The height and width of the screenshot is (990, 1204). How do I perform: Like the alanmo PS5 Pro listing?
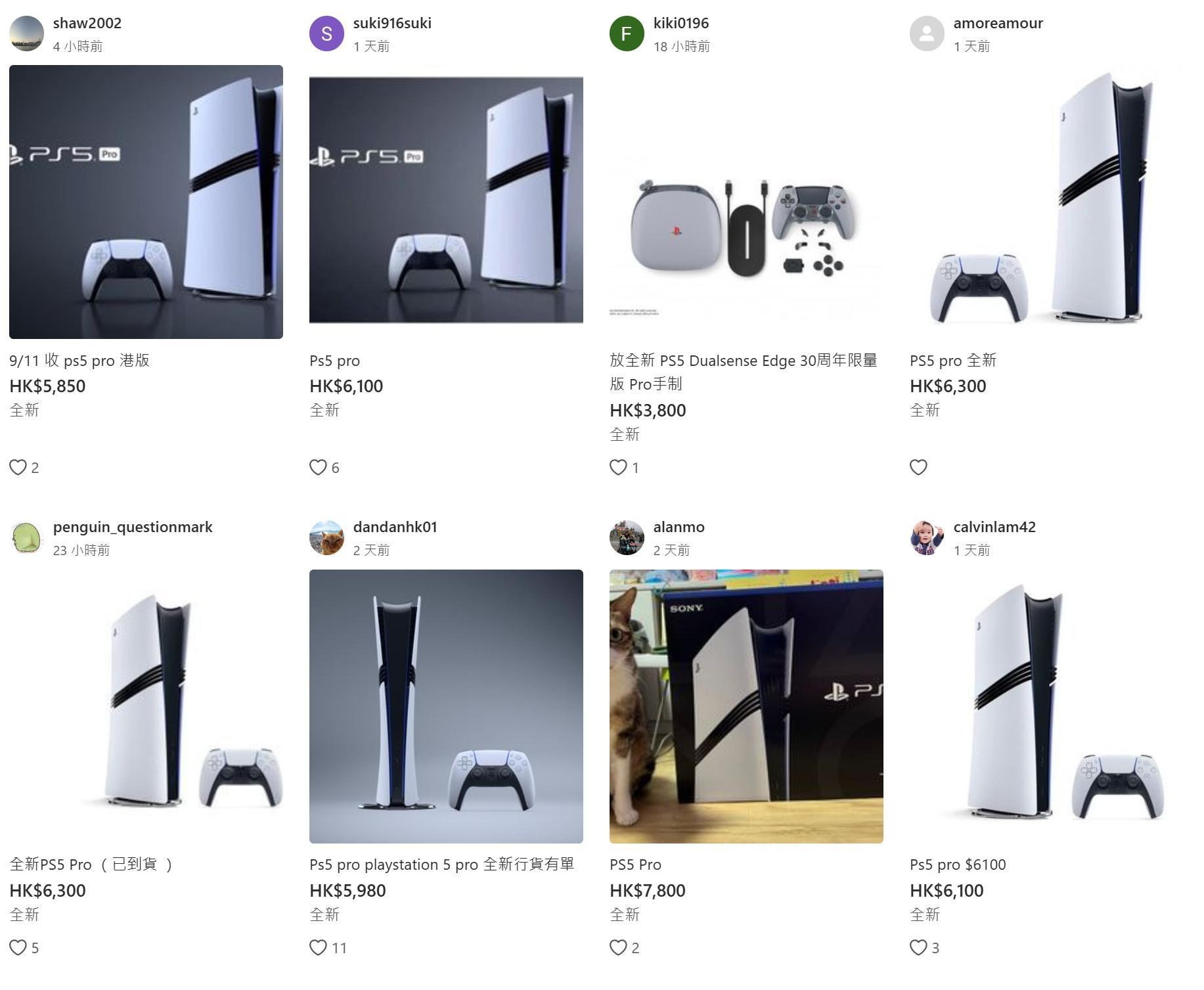tap(618, 947)
